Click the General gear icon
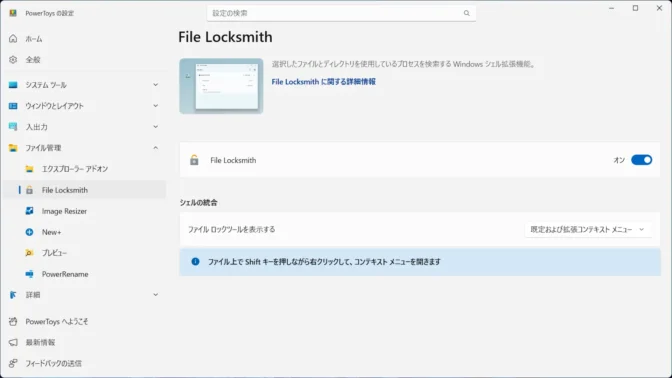The height and width of the screenshot is (378, 672). click(x=13, y=60)
